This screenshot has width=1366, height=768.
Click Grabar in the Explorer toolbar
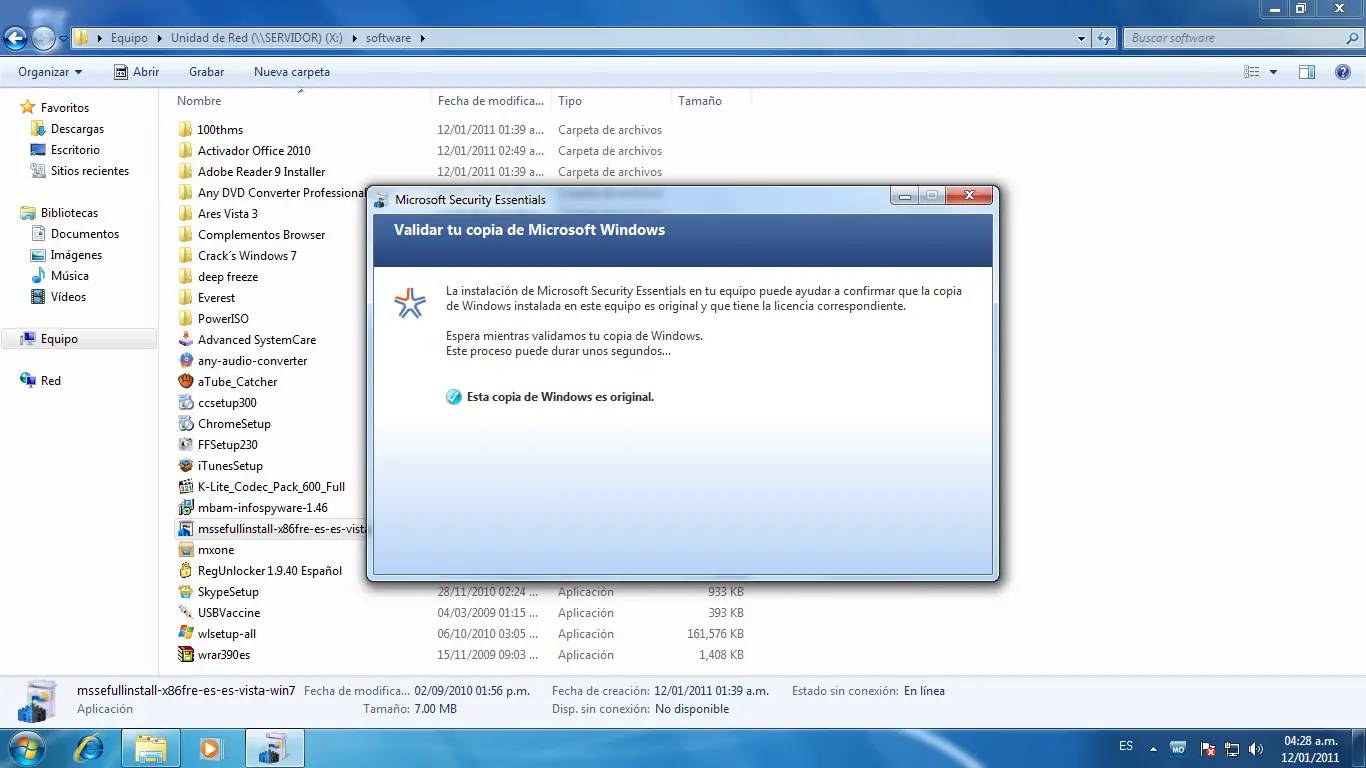(206, 72)
